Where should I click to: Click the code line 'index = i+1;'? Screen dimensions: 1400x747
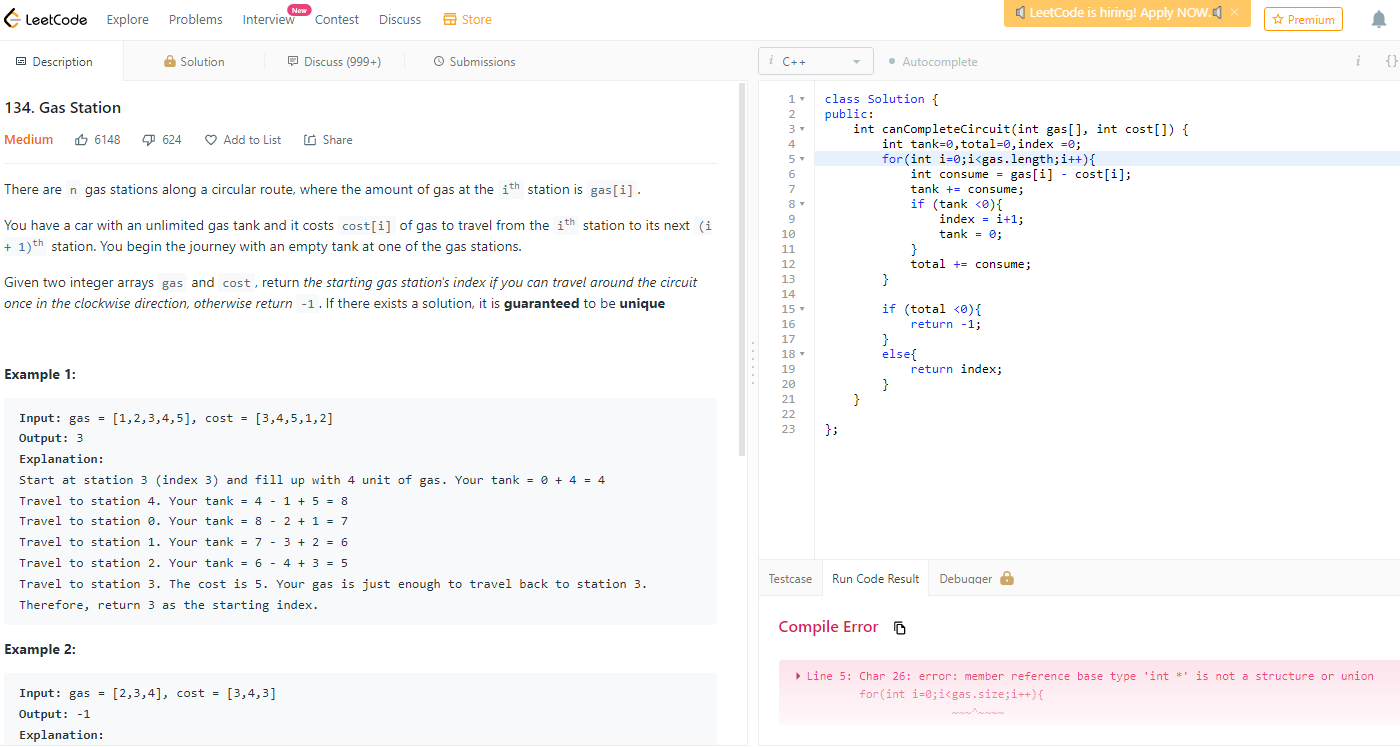982,219
